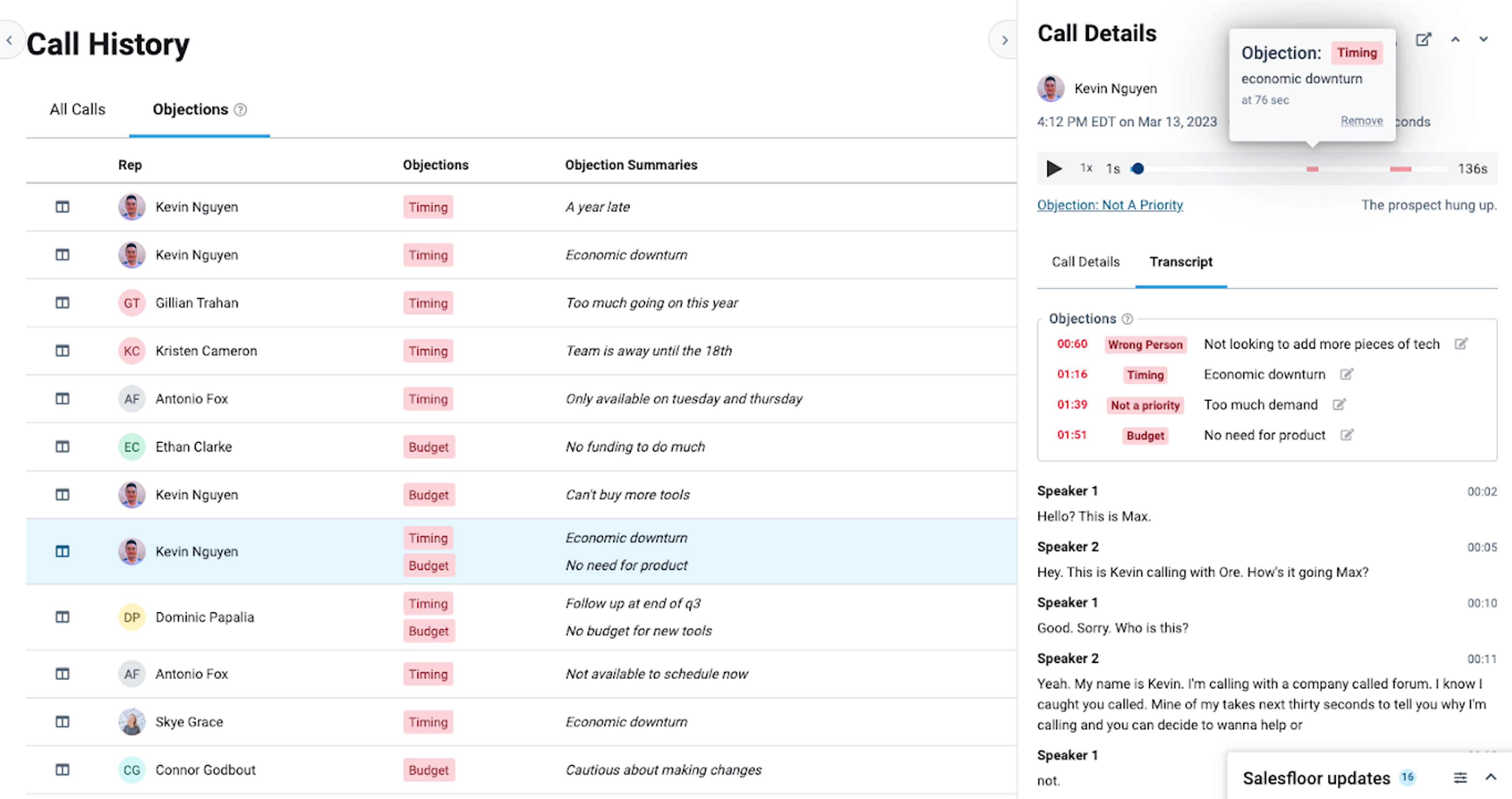Edit the No need for product objection
1512x799 pixels.
click(x=1347, y=435)
